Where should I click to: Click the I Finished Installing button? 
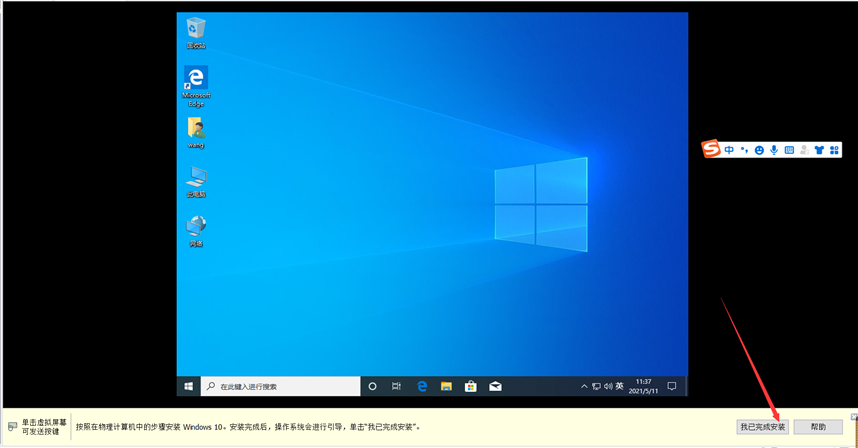762,427
